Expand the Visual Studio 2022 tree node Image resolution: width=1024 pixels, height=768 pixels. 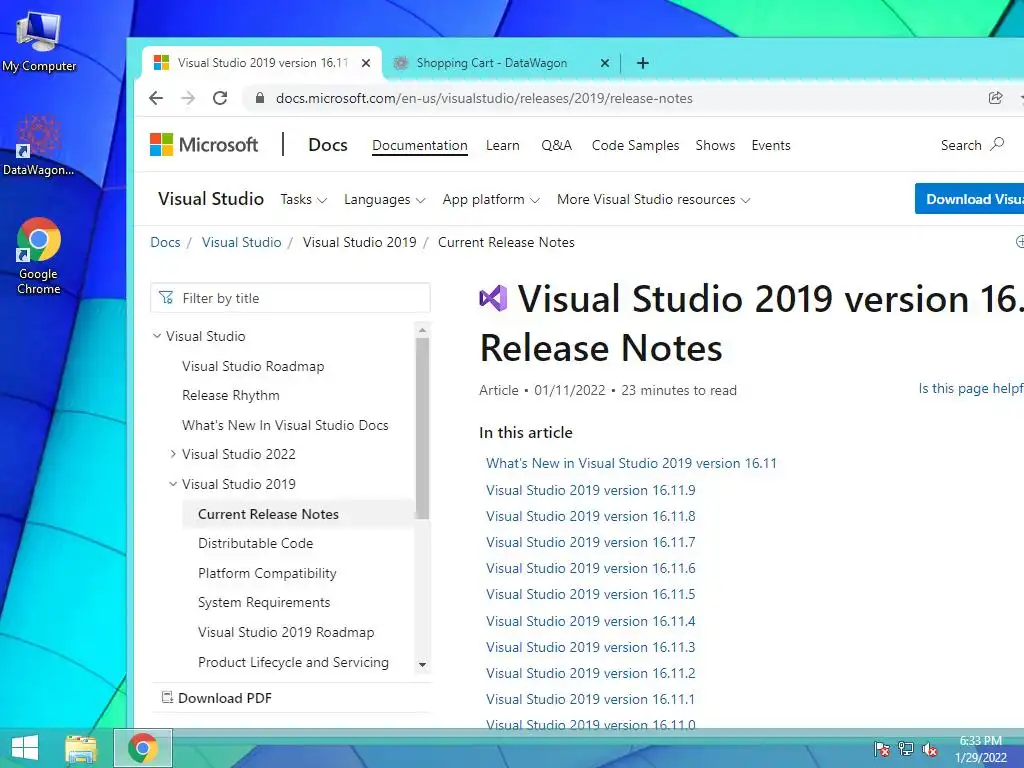(173, 454)
